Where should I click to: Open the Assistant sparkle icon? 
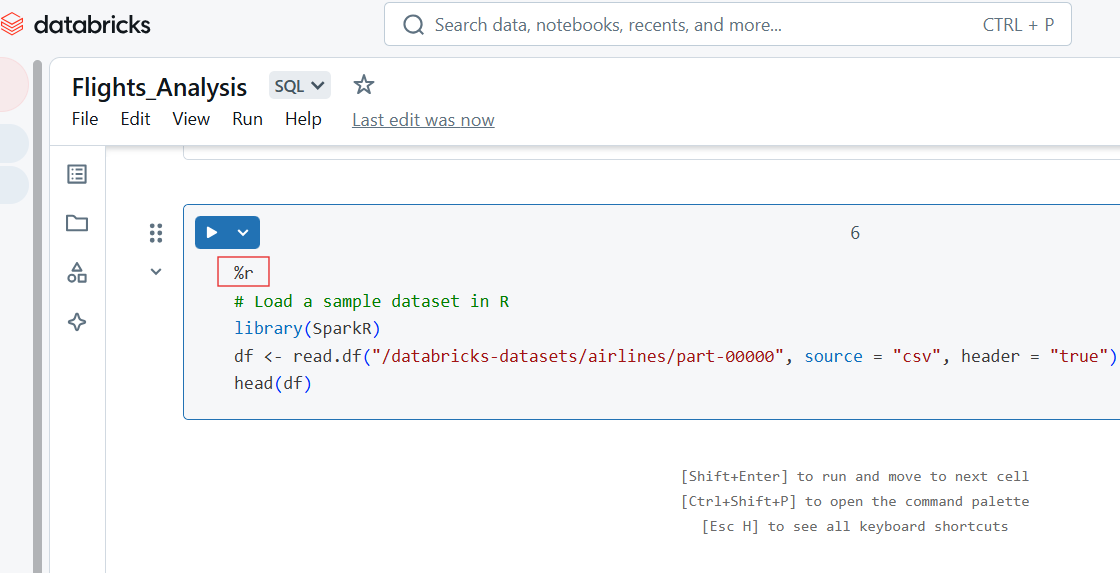(x=77, y=322)
